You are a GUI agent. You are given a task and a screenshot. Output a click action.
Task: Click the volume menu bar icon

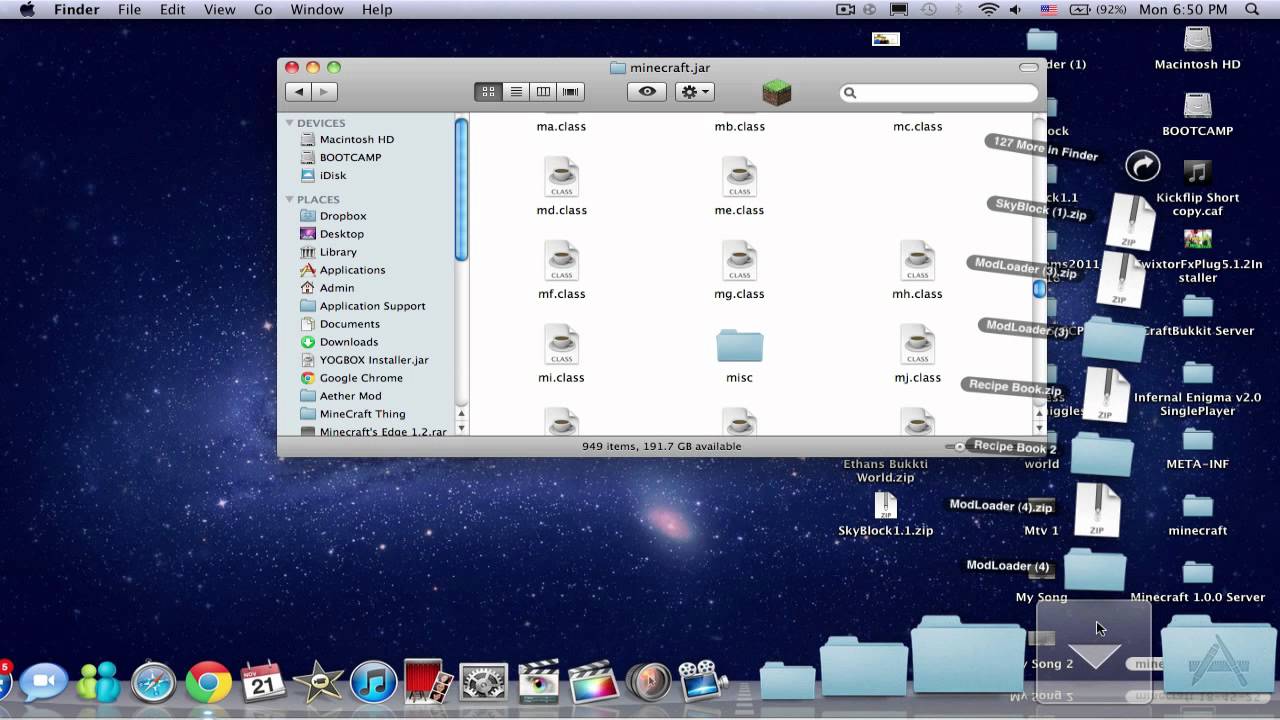[x=1016, y=10]
